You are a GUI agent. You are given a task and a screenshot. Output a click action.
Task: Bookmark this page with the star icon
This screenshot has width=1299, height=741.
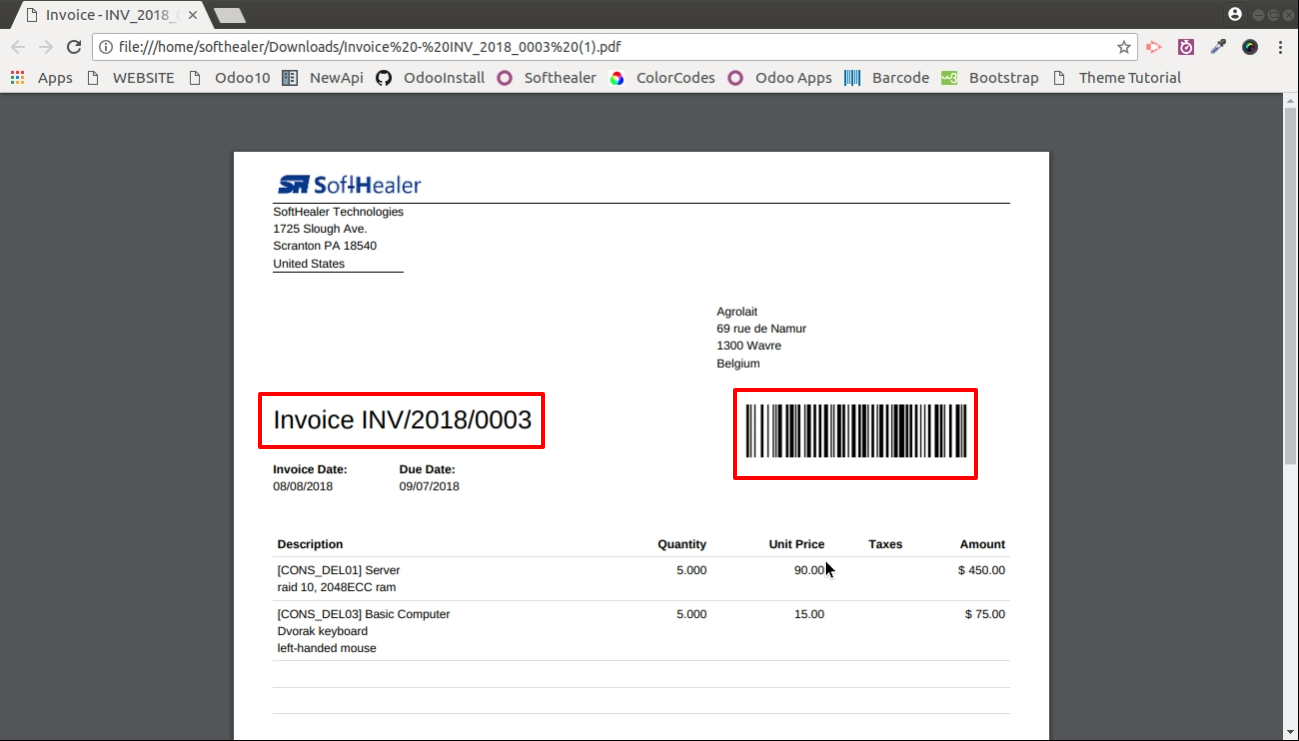(x=1124, y=47)
